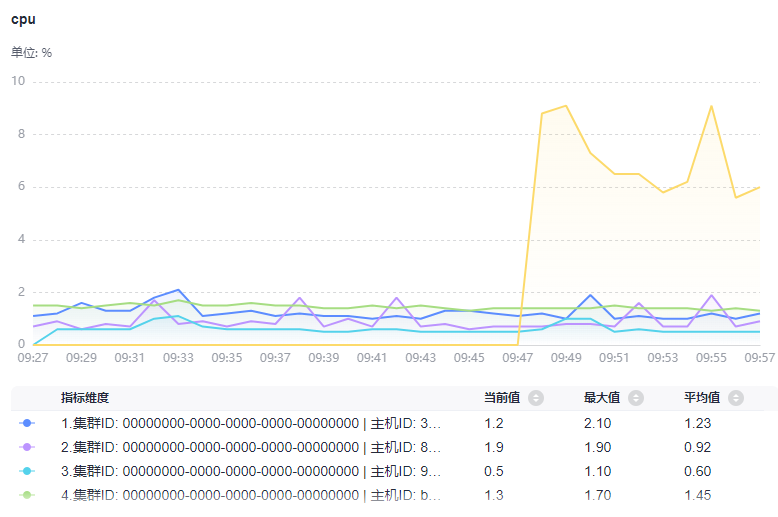The width and height of the screenshot is (778, 517).
Task: Click the 09:55 x-axis time label
Action: tap(711, 358)
